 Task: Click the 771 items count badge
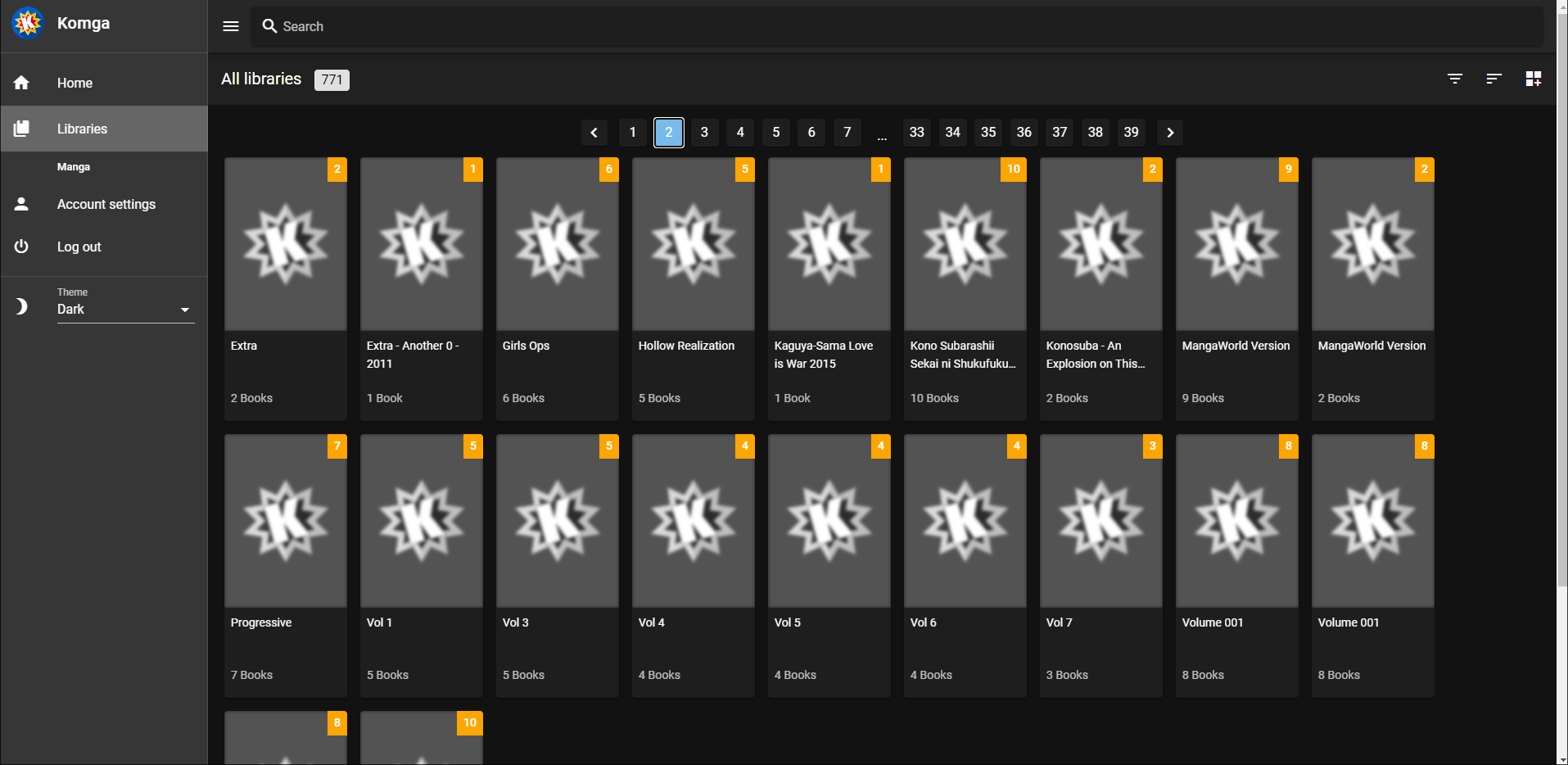tap(332, 79)
